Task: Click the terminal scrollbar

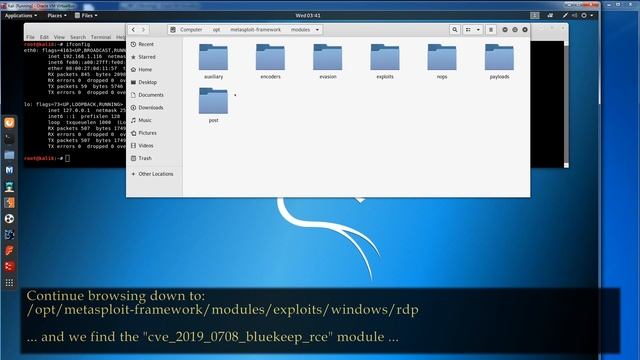Action: click(x=566, y=104)
